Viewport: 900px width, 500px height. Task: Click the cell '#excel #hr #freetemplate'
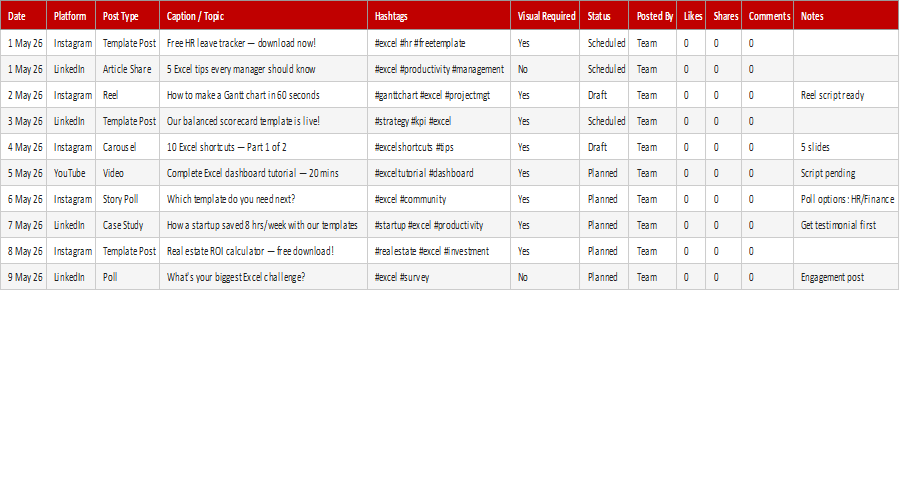coord(439,43)
